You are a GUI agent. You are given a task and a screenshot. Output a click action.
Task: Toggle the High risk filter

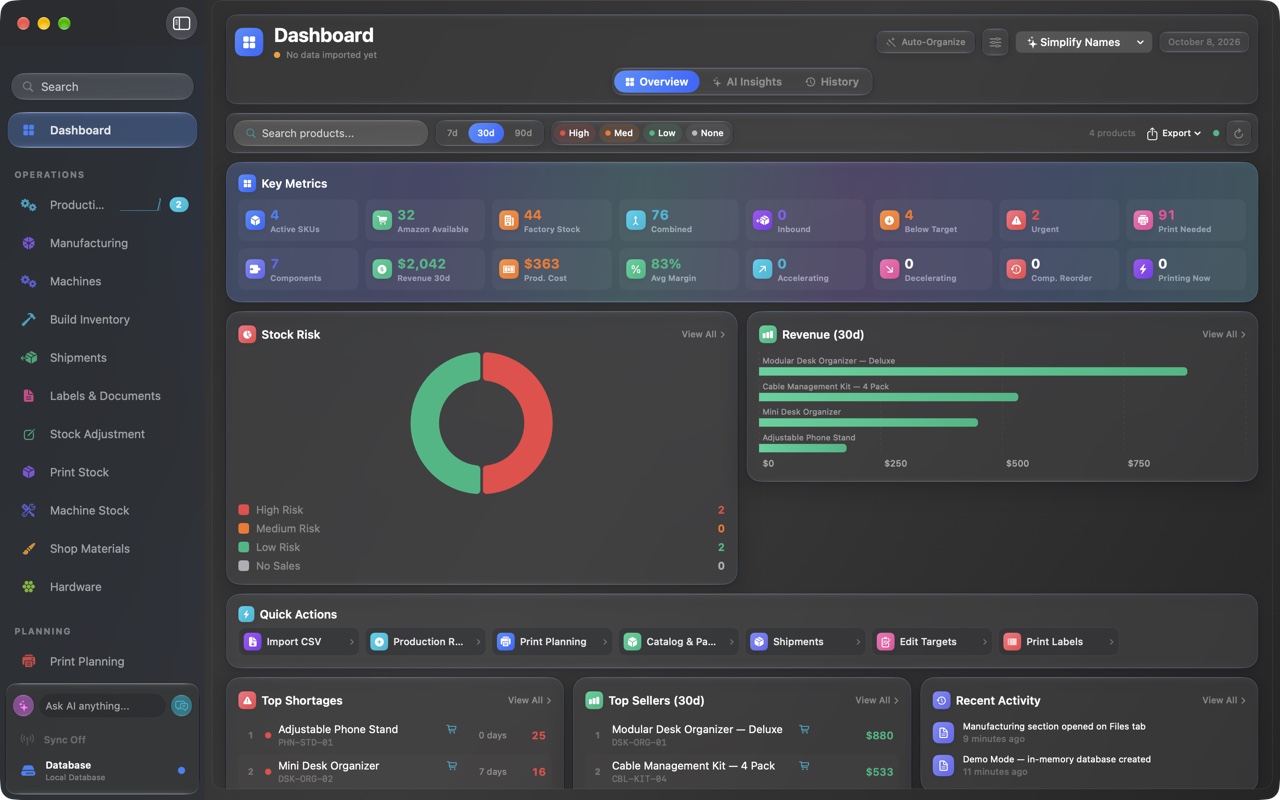coord(575,133)
